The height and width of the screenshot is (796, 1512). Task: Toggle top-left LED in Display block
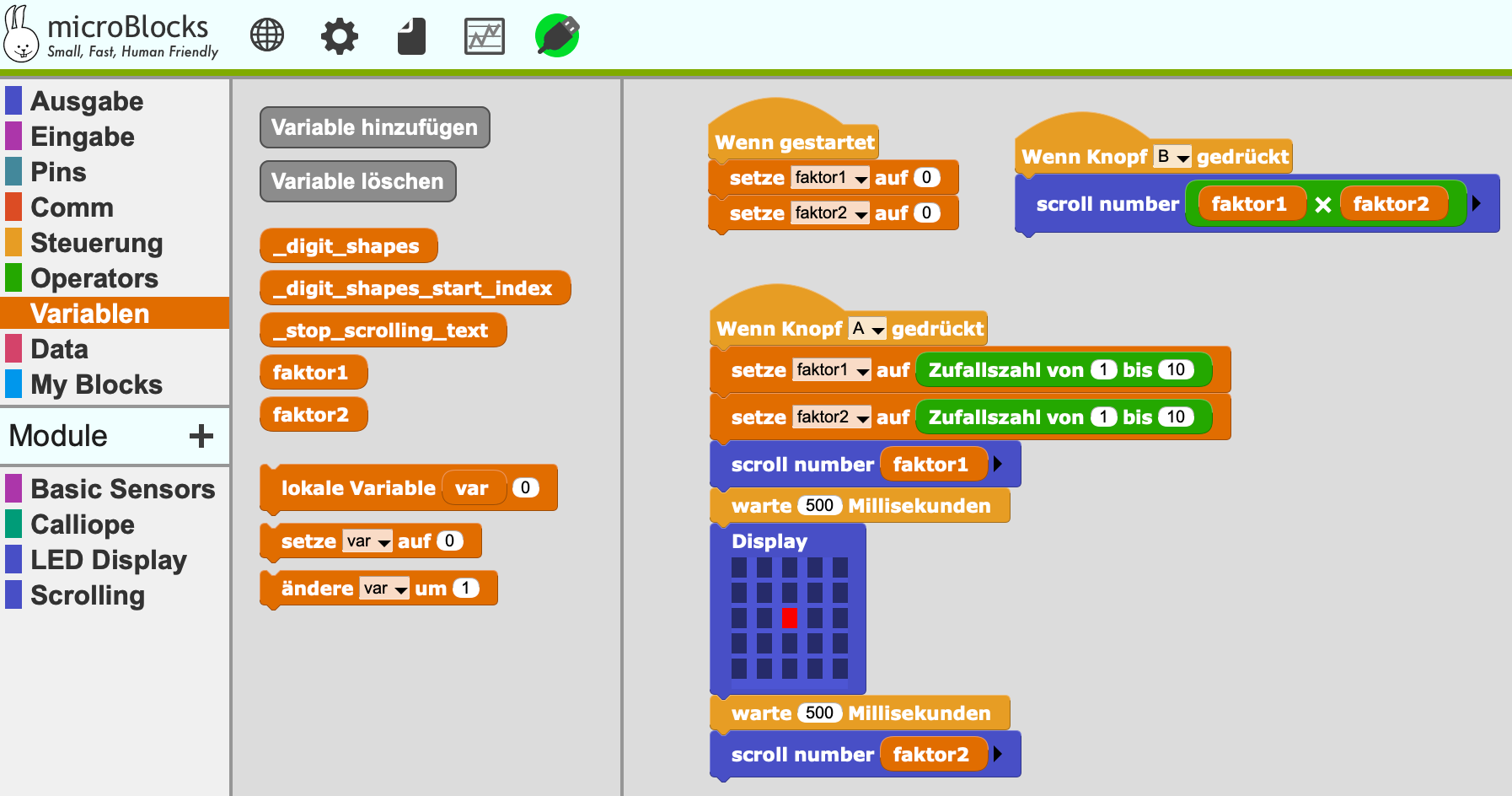coord(739,567)
